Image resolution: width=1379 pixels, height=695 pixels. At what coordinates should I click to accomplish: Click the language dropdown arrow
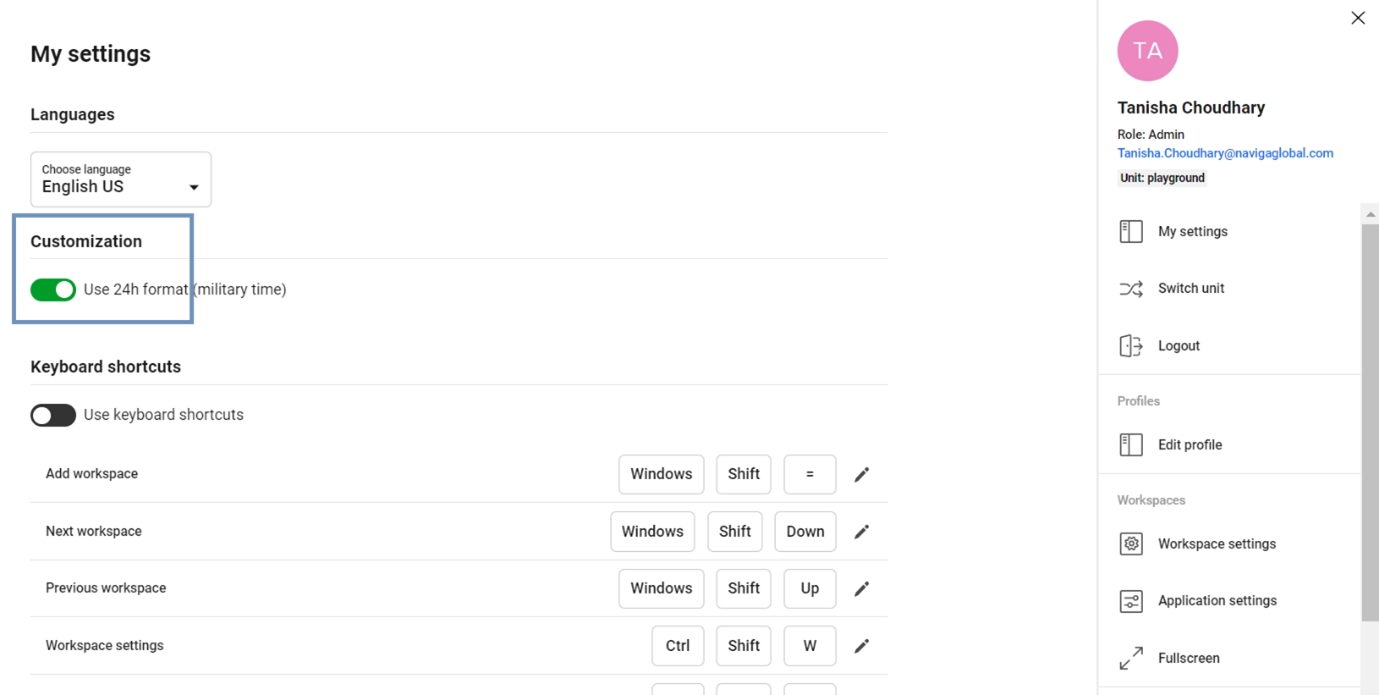194,187
